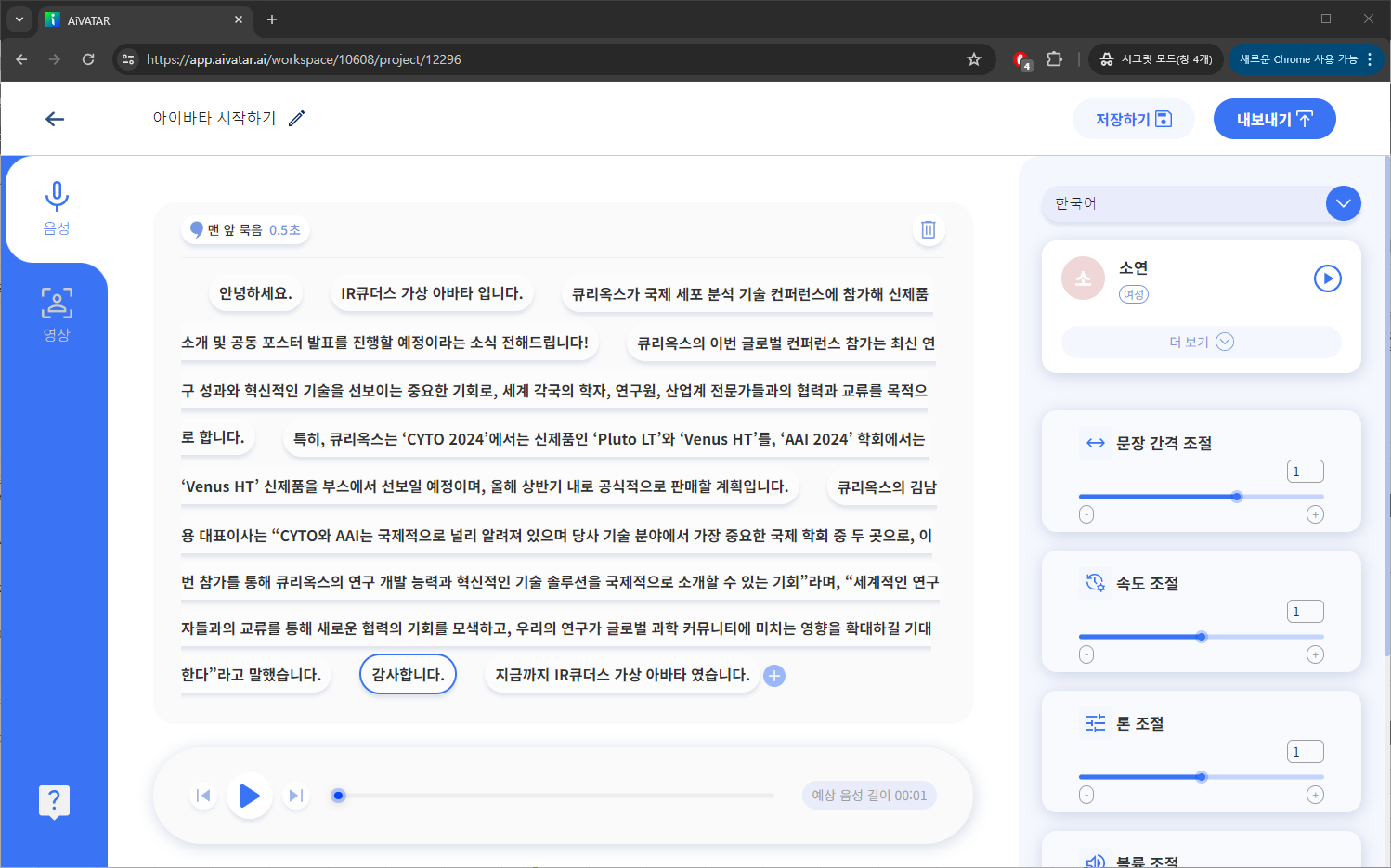Increase 문장 간격 with plus button
The width and height of the screenshot is (1391, 868).
click(x=1315, y=515)
